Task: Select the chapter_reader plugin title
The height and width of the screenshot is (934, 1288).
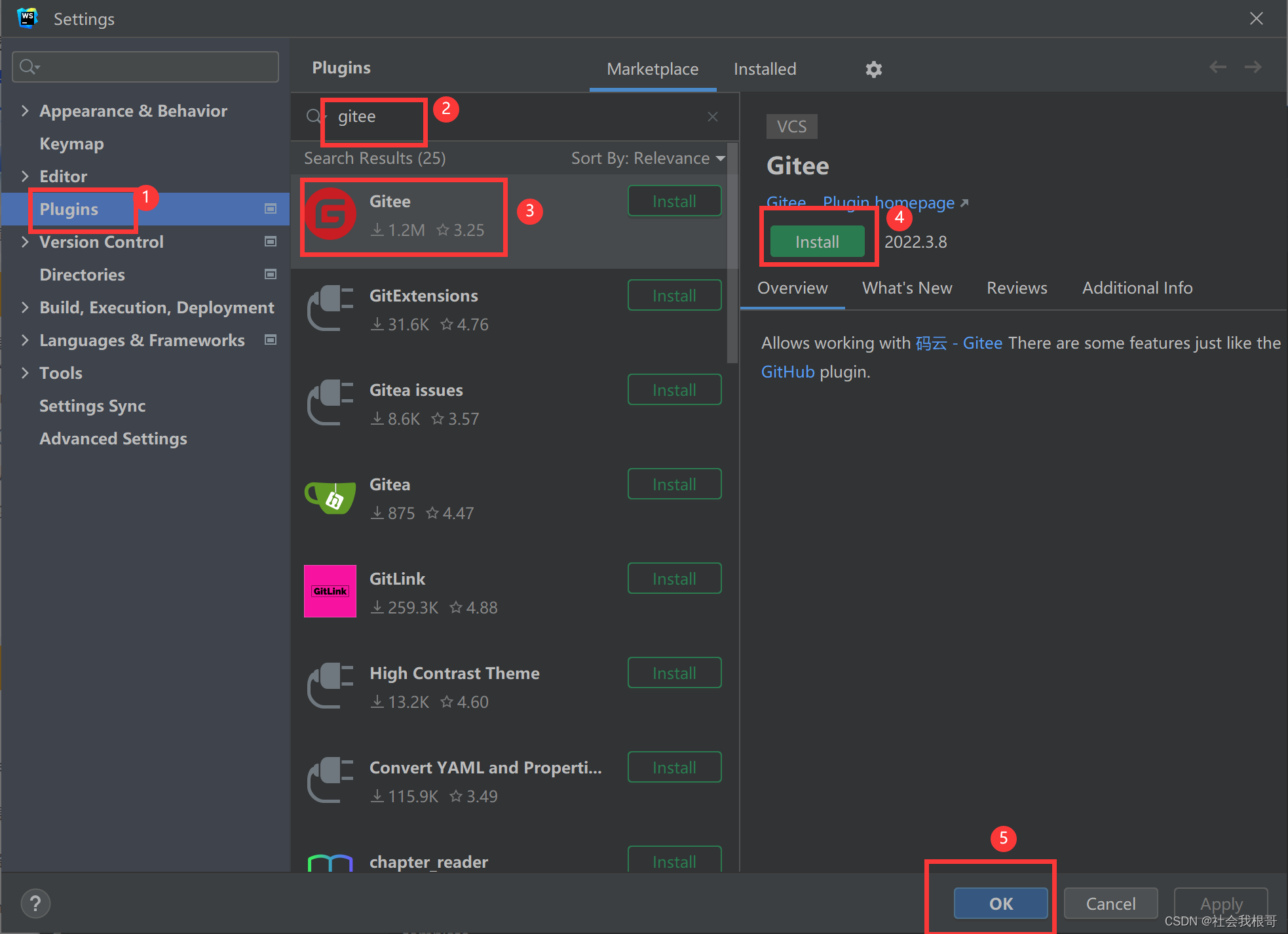Action: 428,862
